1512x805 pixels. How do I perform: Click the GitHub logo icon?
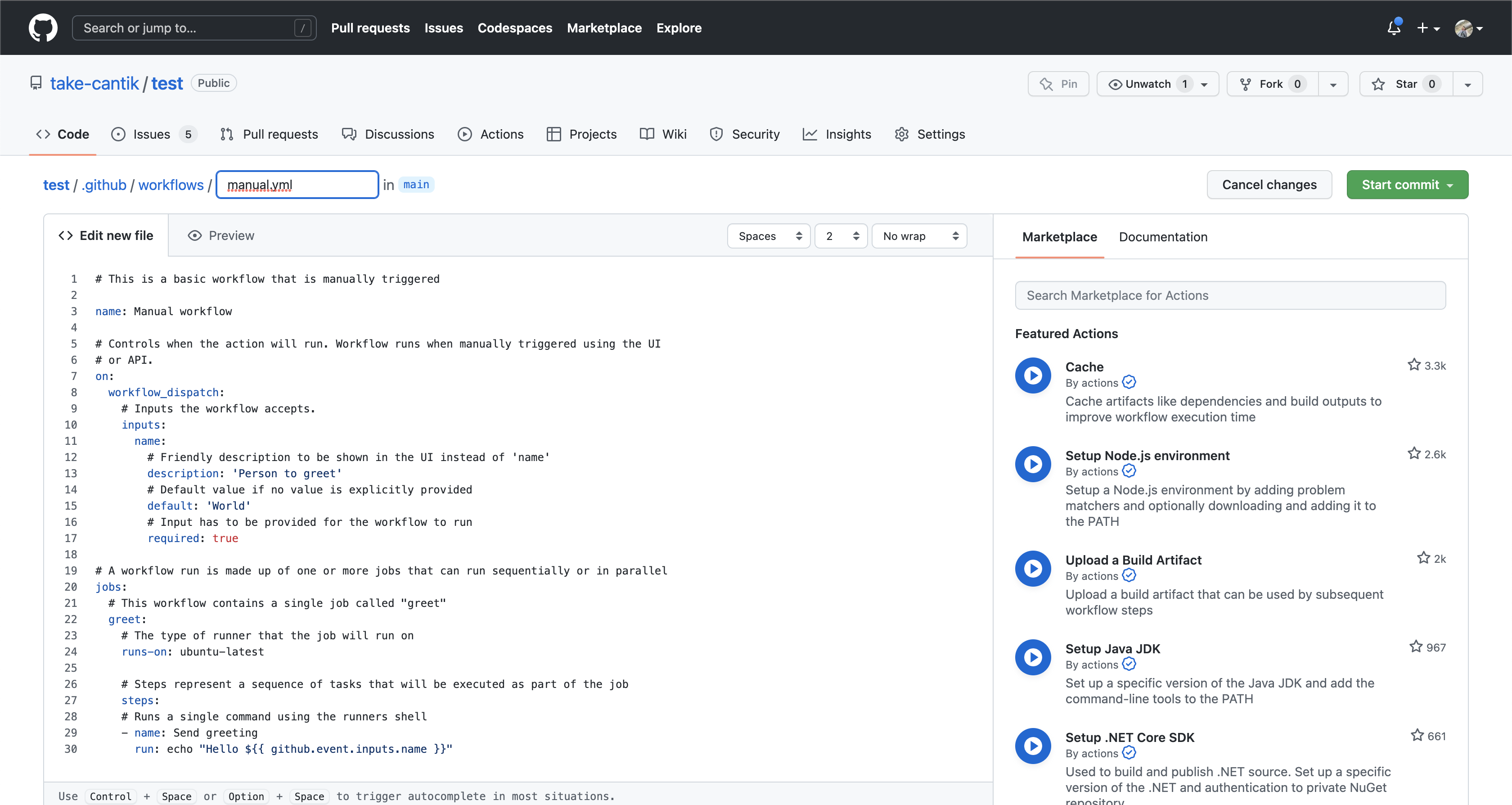(42, 27)
